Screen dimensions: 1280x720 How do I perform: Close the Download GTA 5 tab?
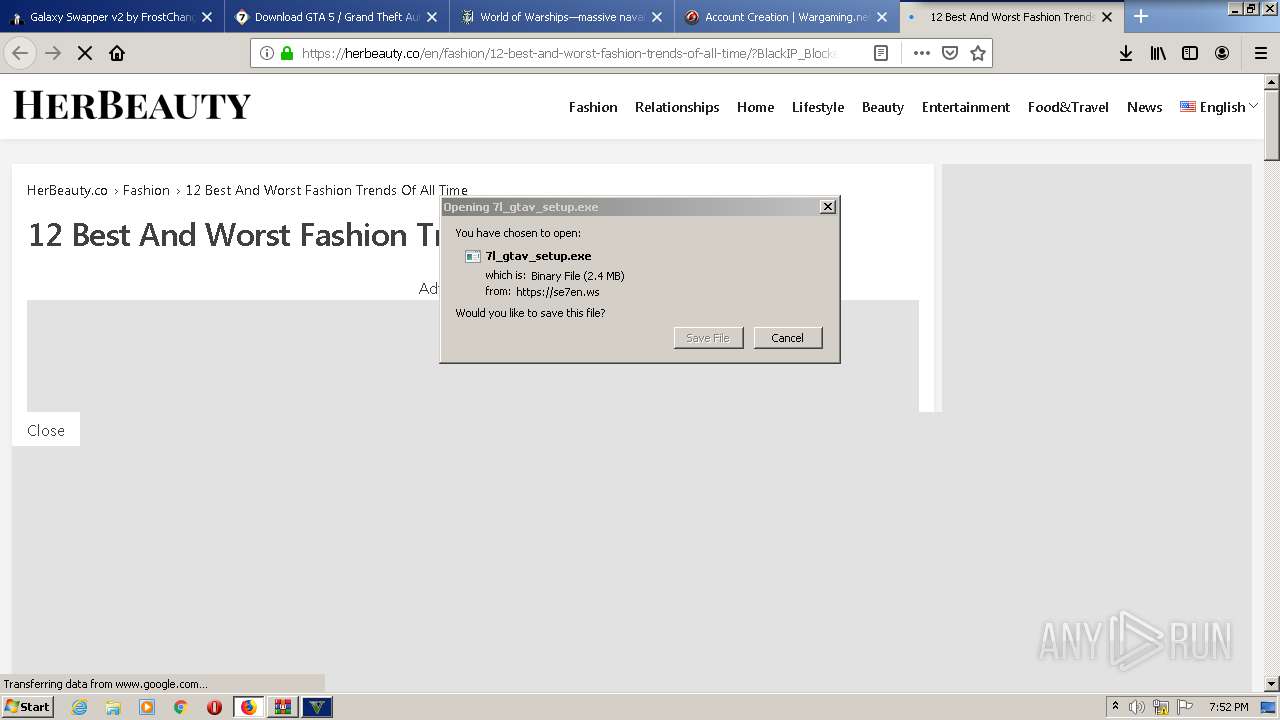tap(432, 17)
